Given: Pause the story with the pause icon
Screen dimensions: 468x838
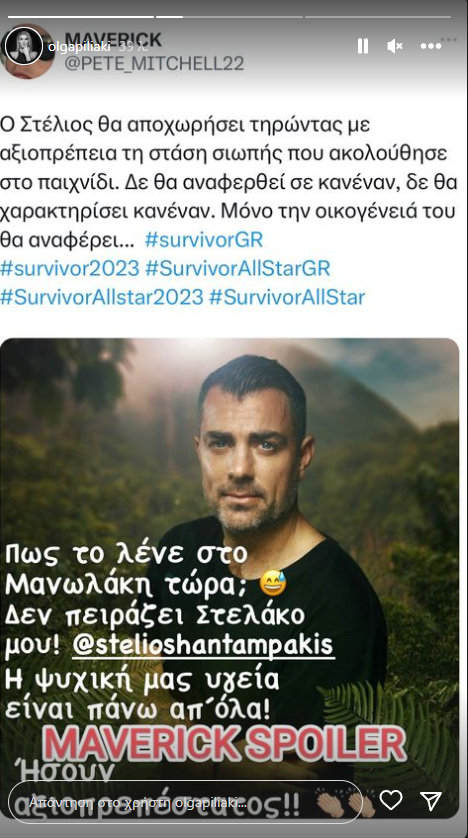Looking at the screenshot, I should [x=363, y=46].
